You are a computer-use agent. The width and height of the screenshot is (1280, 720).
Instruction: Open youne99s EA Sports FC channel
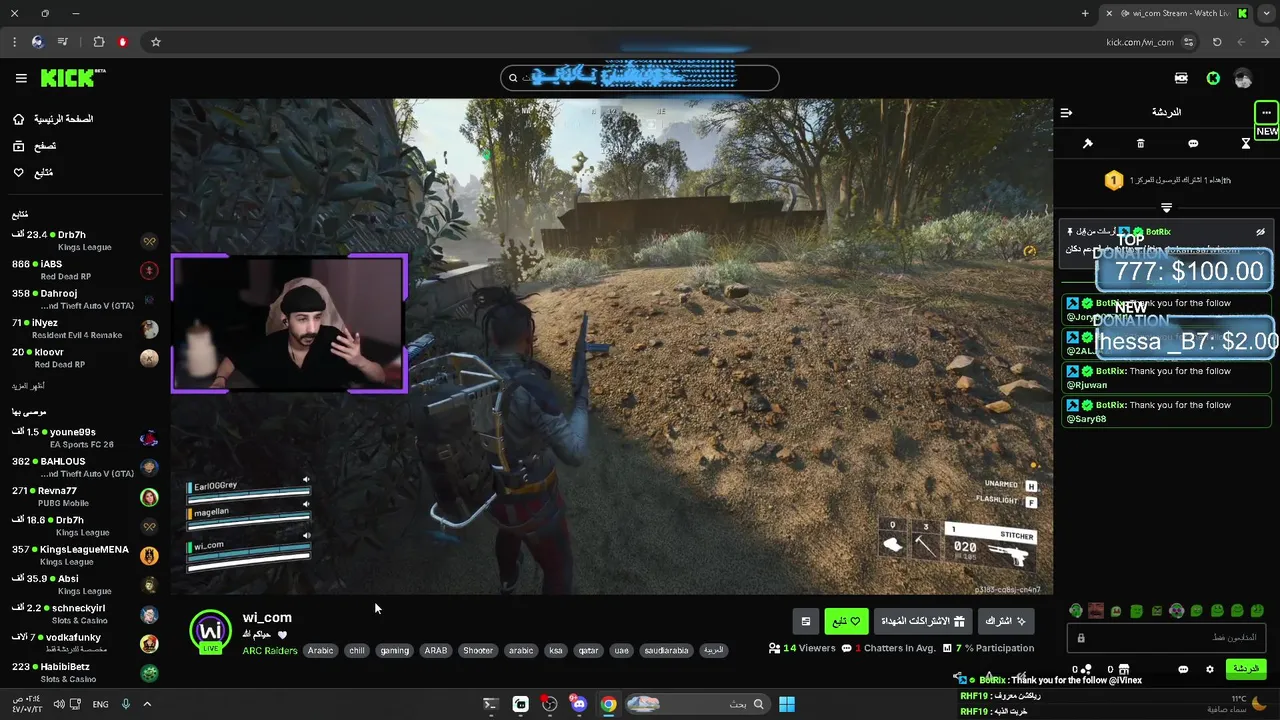84,438
